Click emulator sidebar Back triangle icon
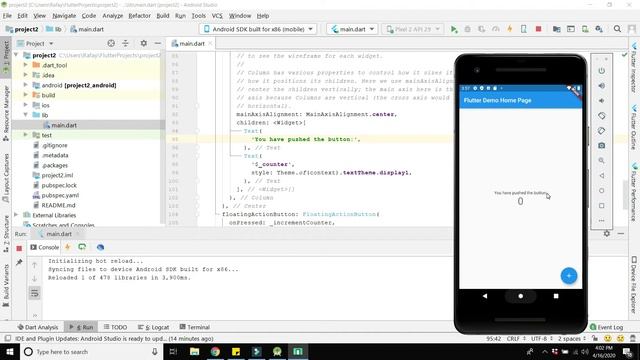 point(602,176)
